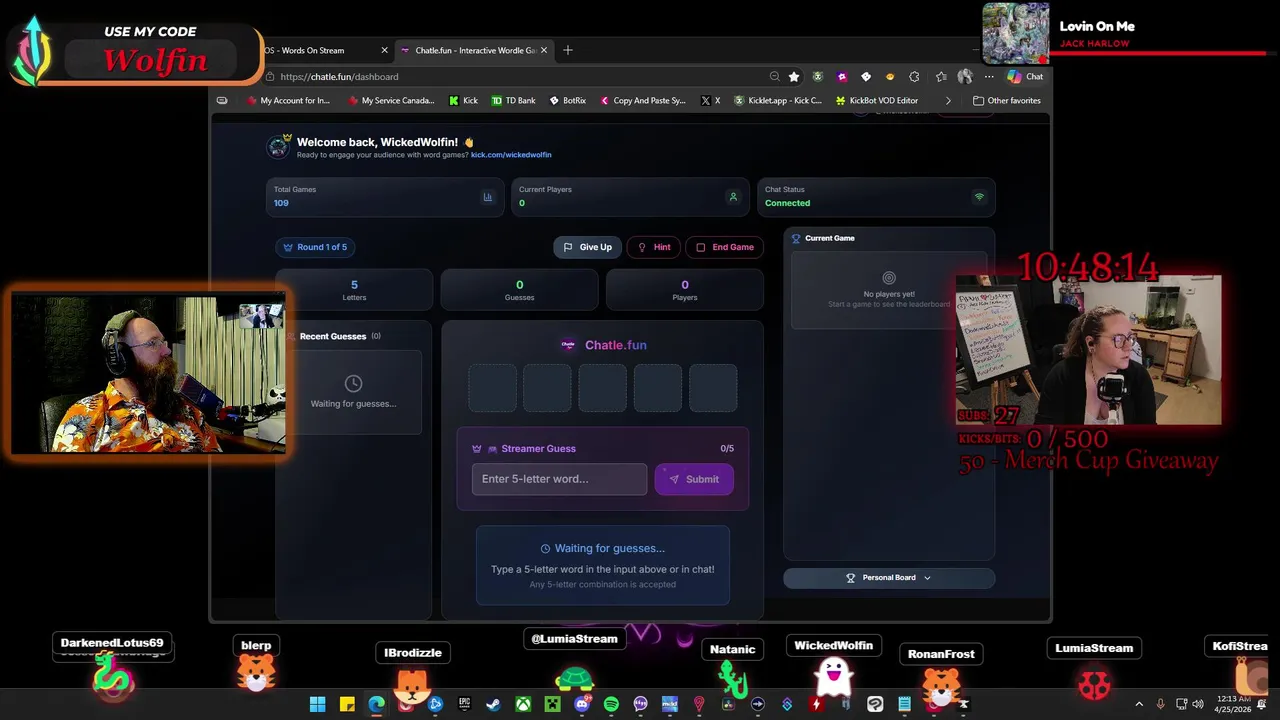Screen dimensions: 1280x720
Task: Submit the streamer guess
Action: (694, 479)
